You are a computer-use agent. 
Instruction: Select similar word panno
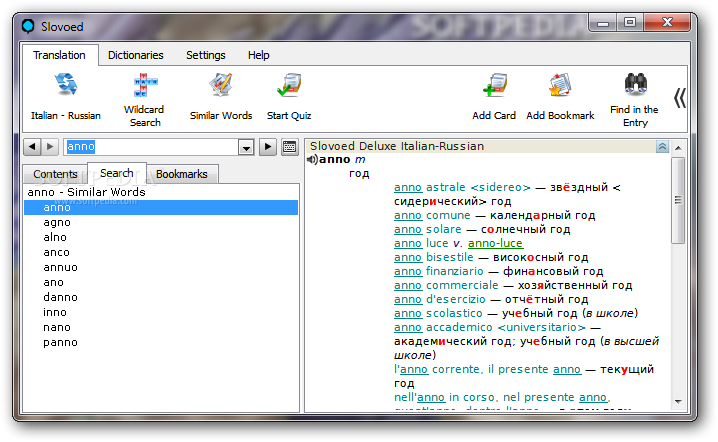pos(60,343)
